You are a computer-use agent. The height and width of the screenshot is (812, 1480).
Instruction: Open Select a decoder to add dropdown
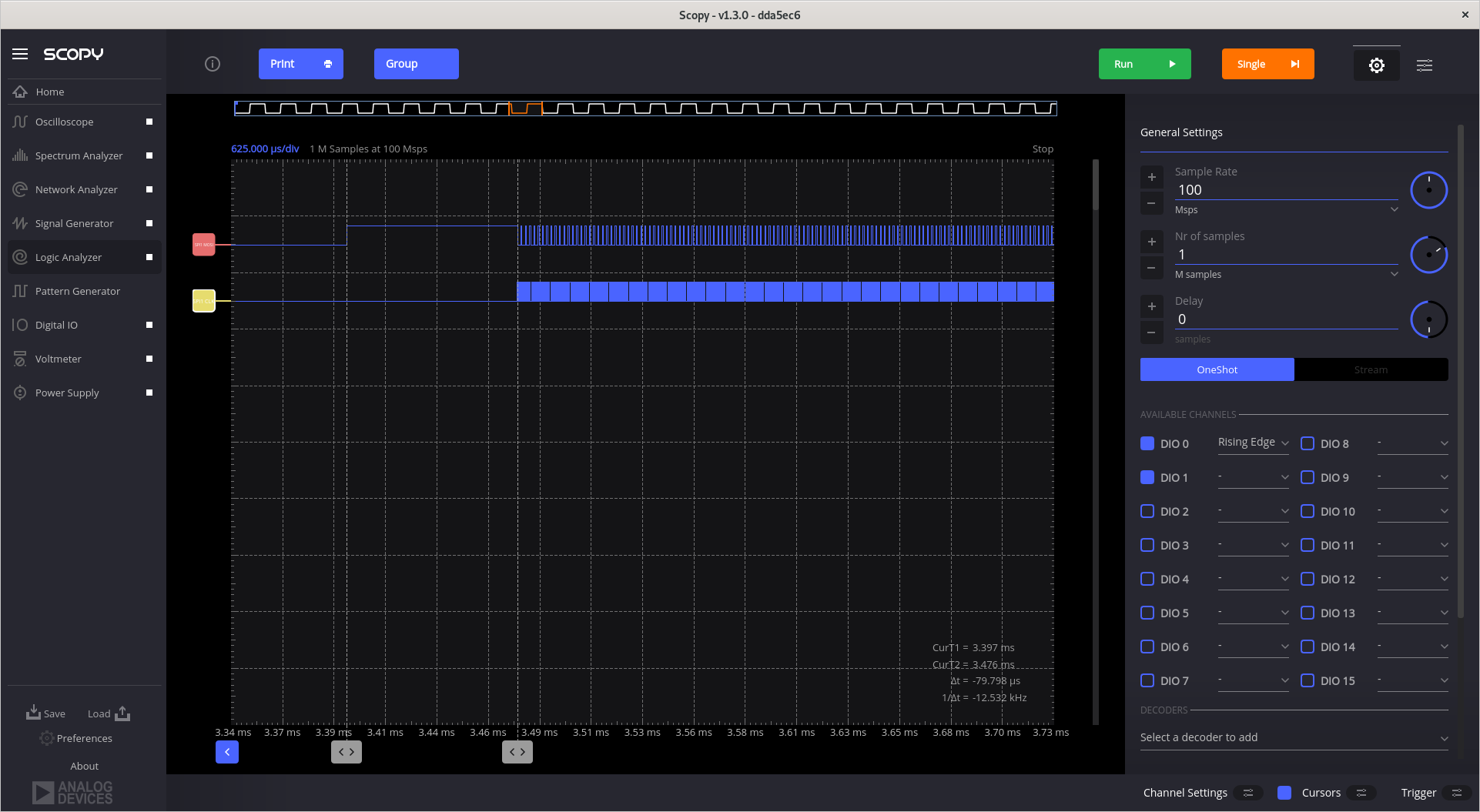coord(1294,737)
